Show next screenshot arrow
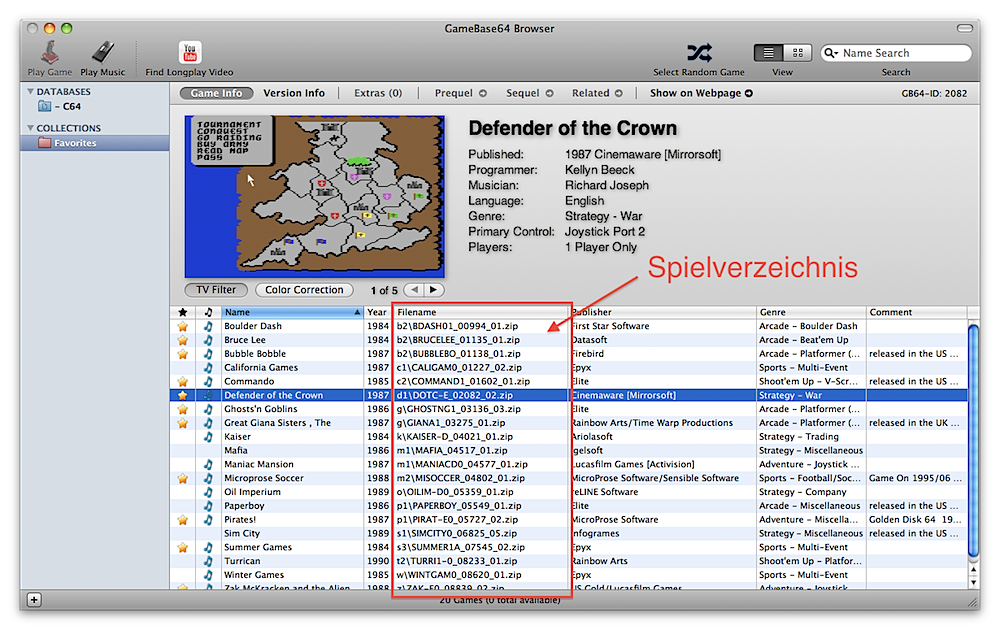 click(x=434, y=289)
